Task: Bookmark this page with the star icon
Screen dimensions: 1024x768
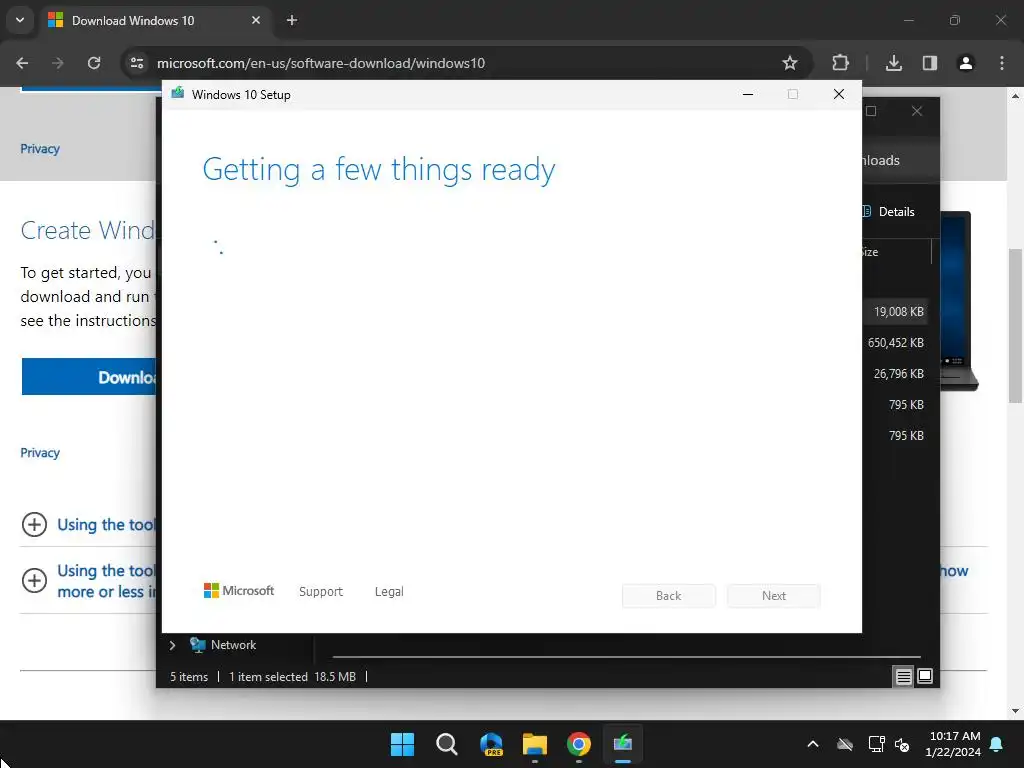Action: click(x=790, y=63)
